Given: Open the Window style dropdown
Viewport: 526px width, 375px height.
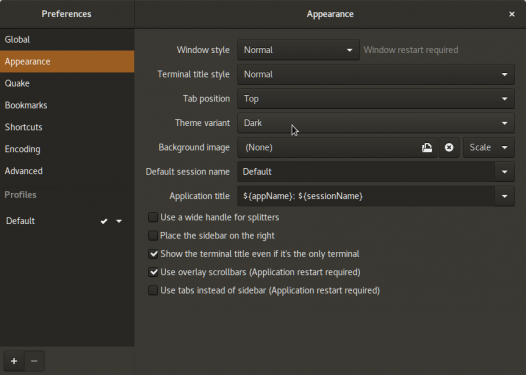Looking at the screenshot, I should pyautogui.click(x=298, y=50).
